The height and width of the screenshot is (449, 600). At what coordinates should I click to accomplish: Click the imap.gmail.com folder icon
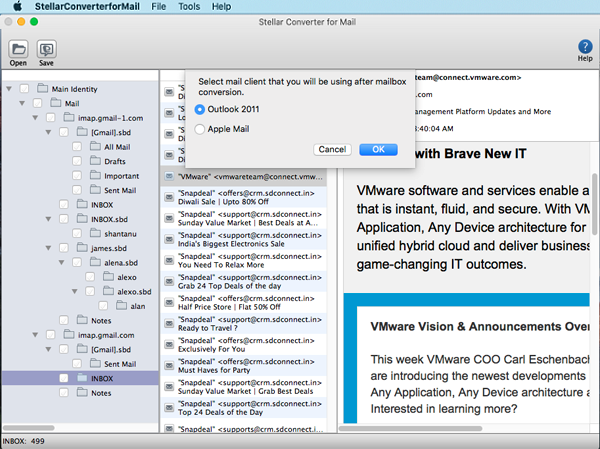point(69,335)
